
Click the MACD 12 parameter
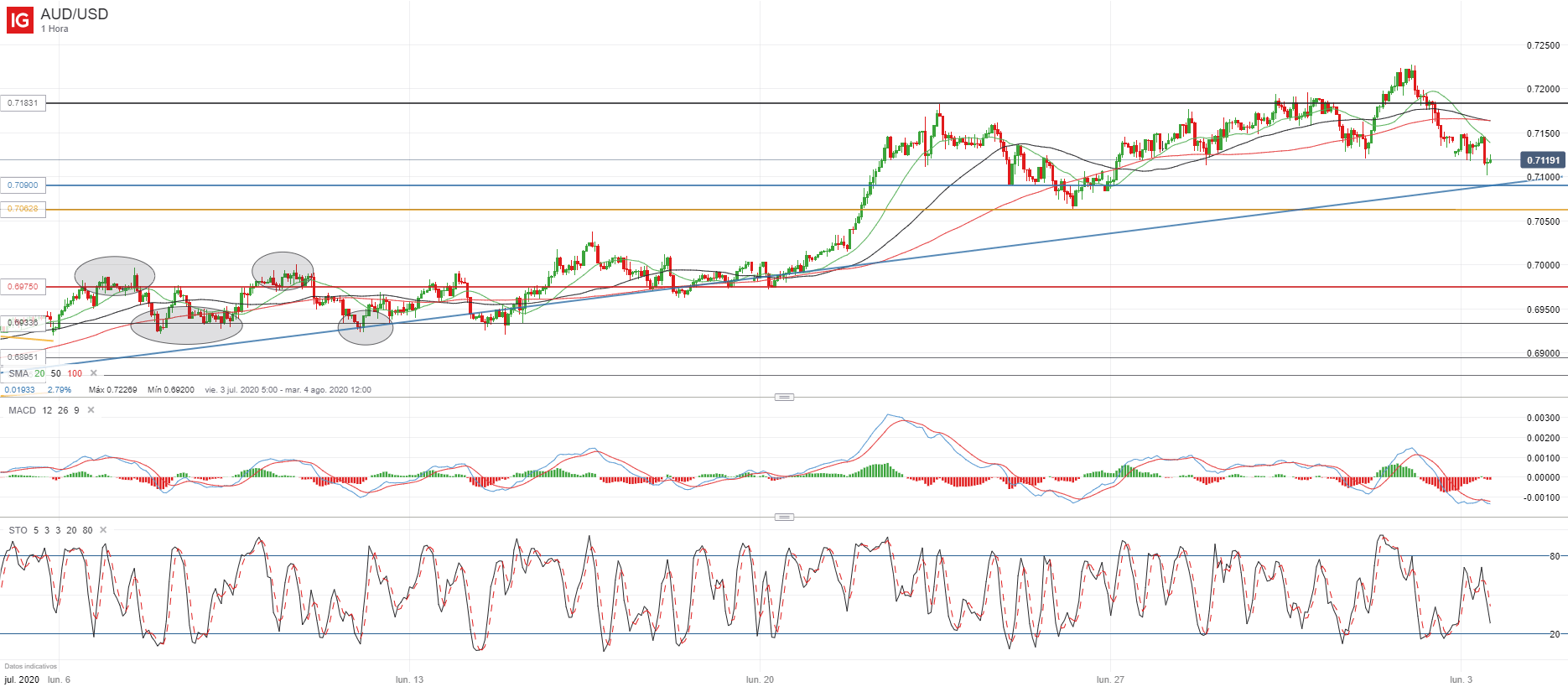click(x=47, y=410)
